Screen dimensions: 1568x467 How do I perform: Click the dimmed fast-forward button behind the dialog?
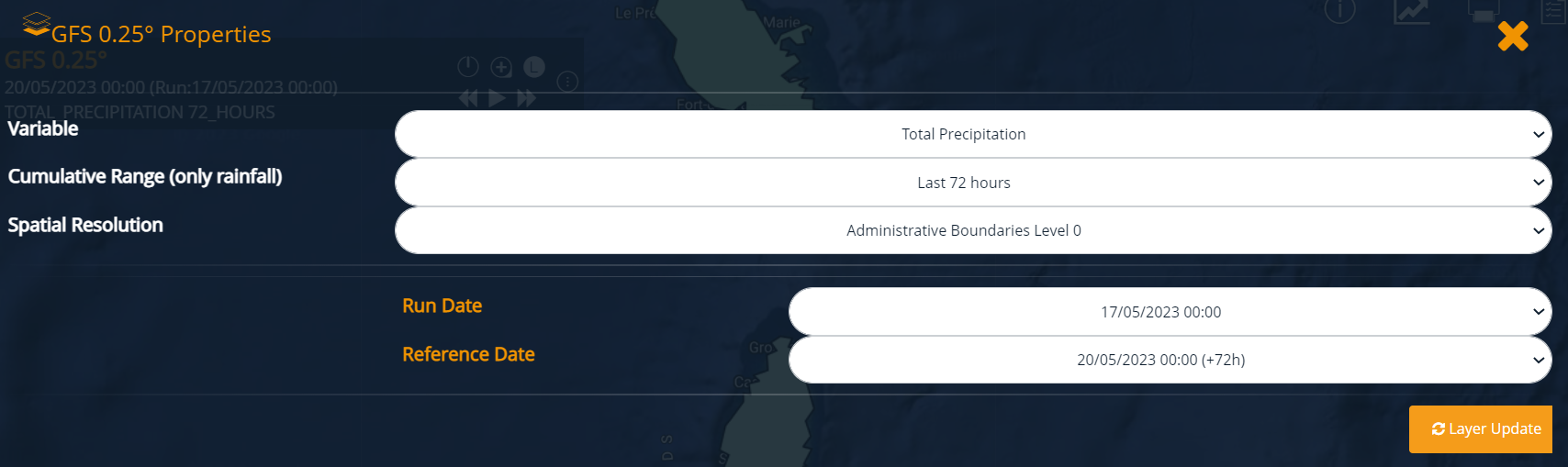click(526, 97)
